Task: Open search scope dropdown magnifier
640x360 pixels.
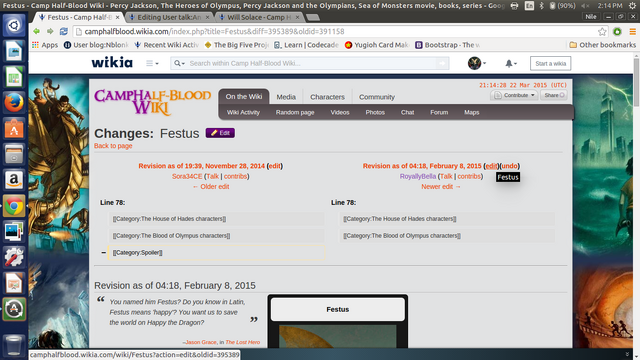Action: click(179, 63)
